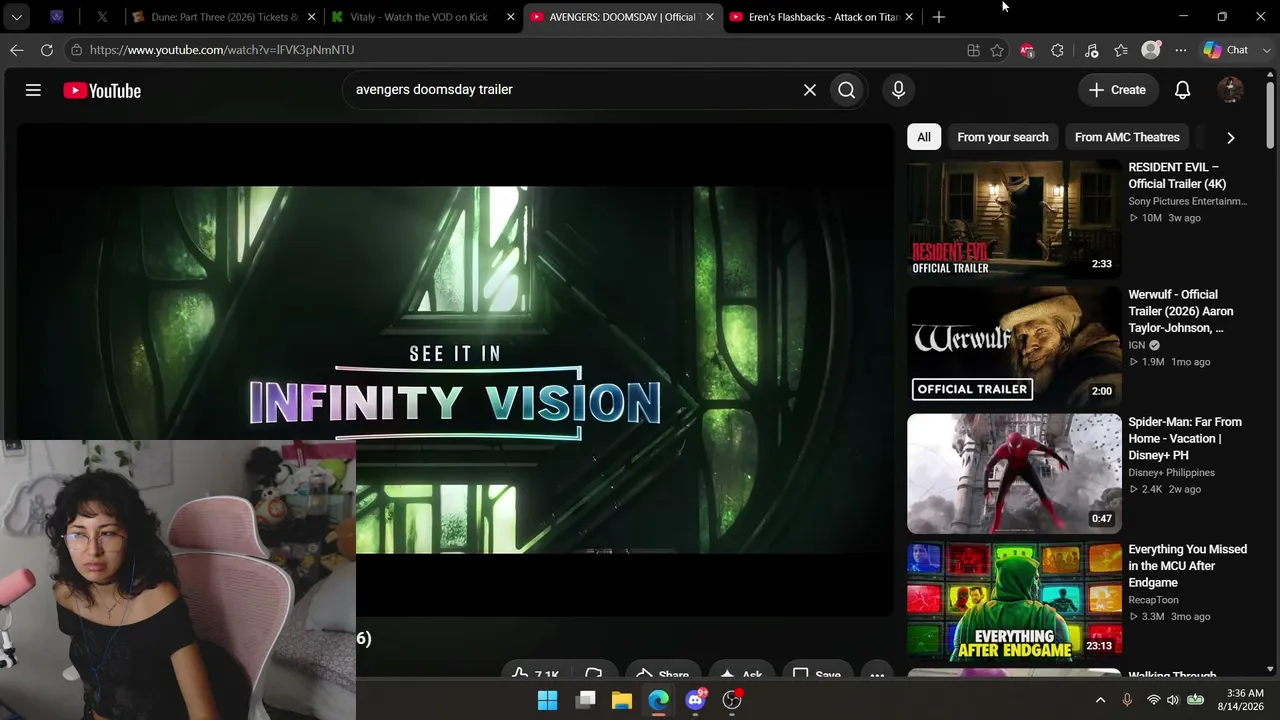1280x720 pixels.
Task: Clear the YouTube search query with the X
Action: point(810,90)
